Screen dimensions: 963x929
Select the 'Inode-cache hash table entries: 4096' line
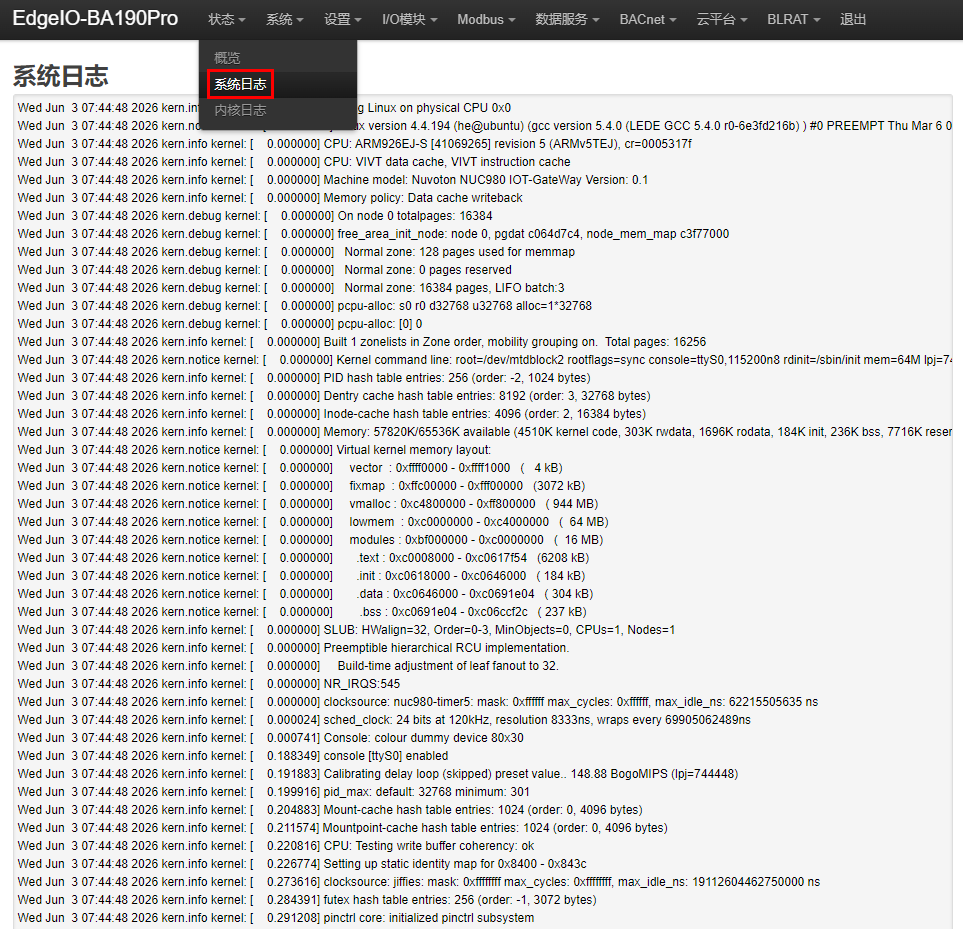[x=332, y=414]
